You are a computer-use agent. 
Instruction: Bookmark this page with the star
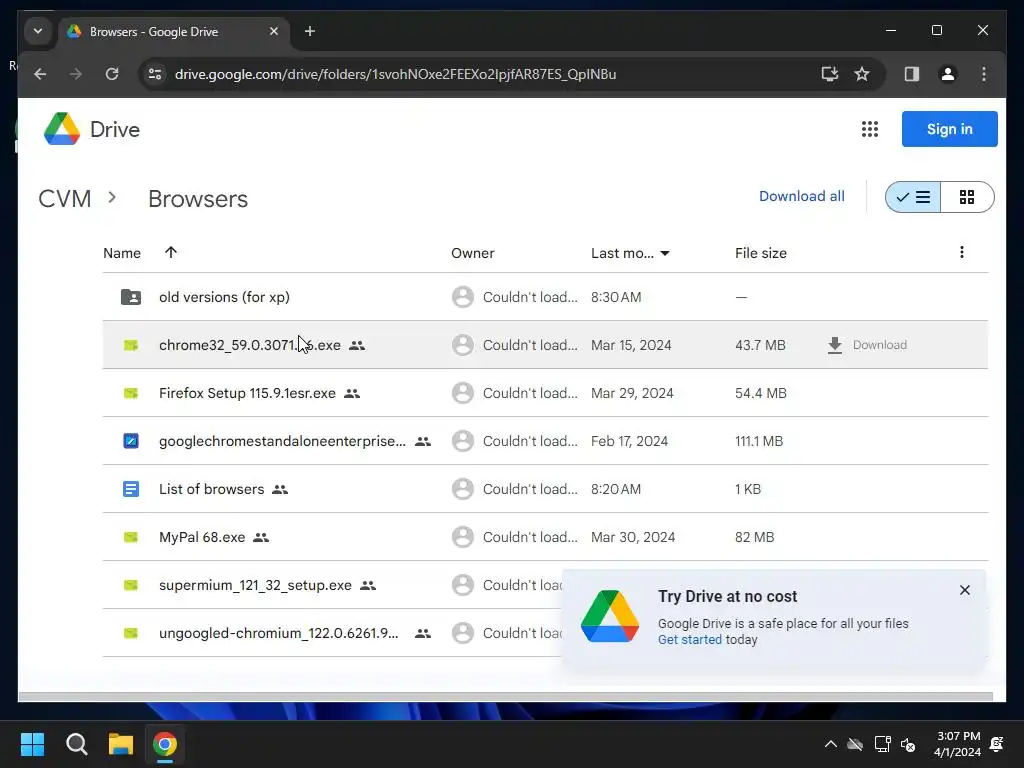[862, 74]
